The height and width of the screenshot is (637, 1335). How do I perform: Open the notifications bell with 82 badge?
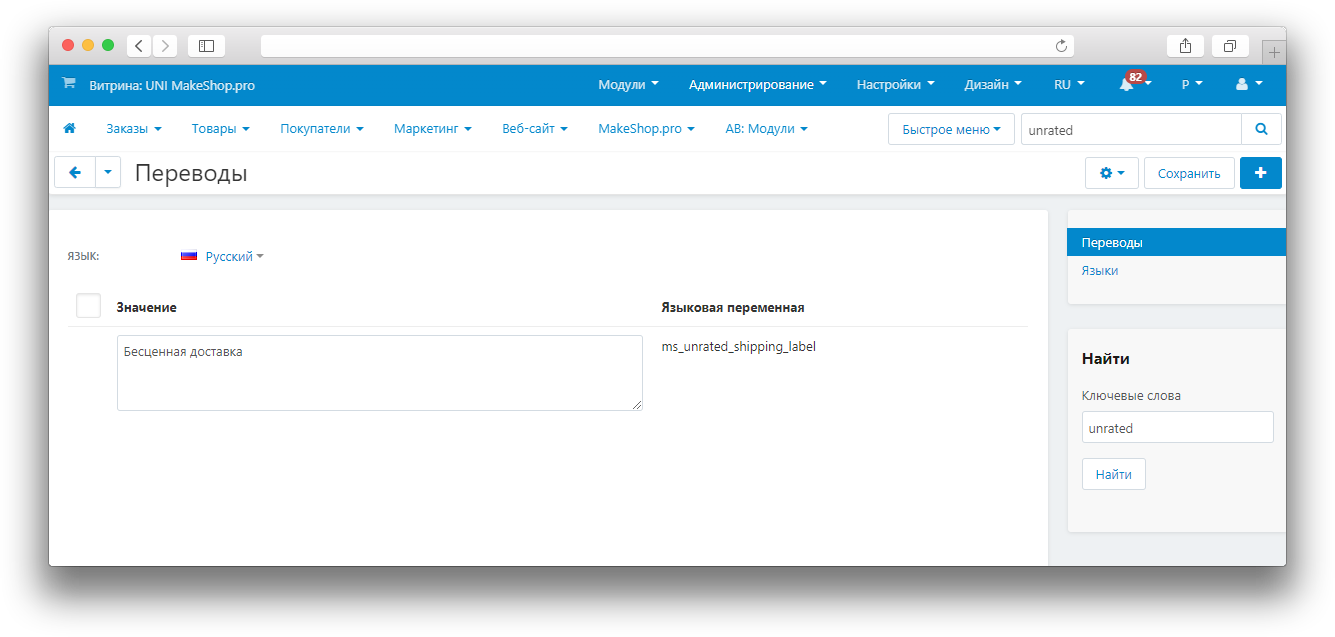click(1128, 85)
